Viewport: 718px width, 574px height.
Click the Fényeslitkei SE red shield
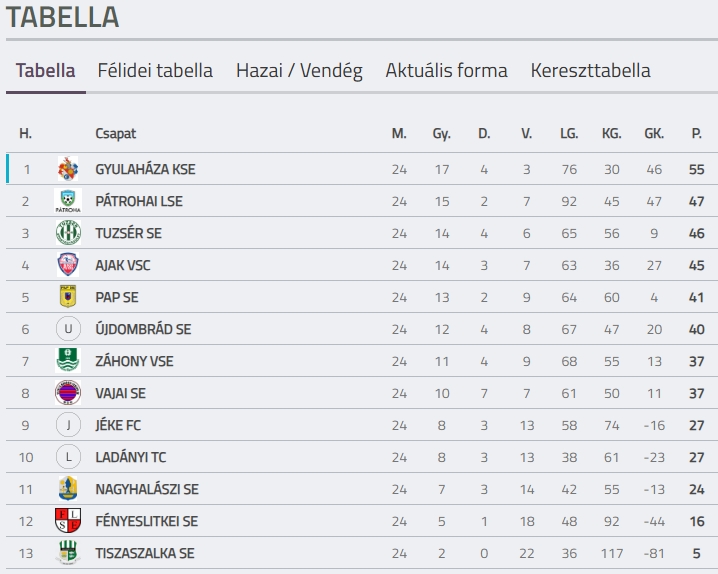pos(68,520)
